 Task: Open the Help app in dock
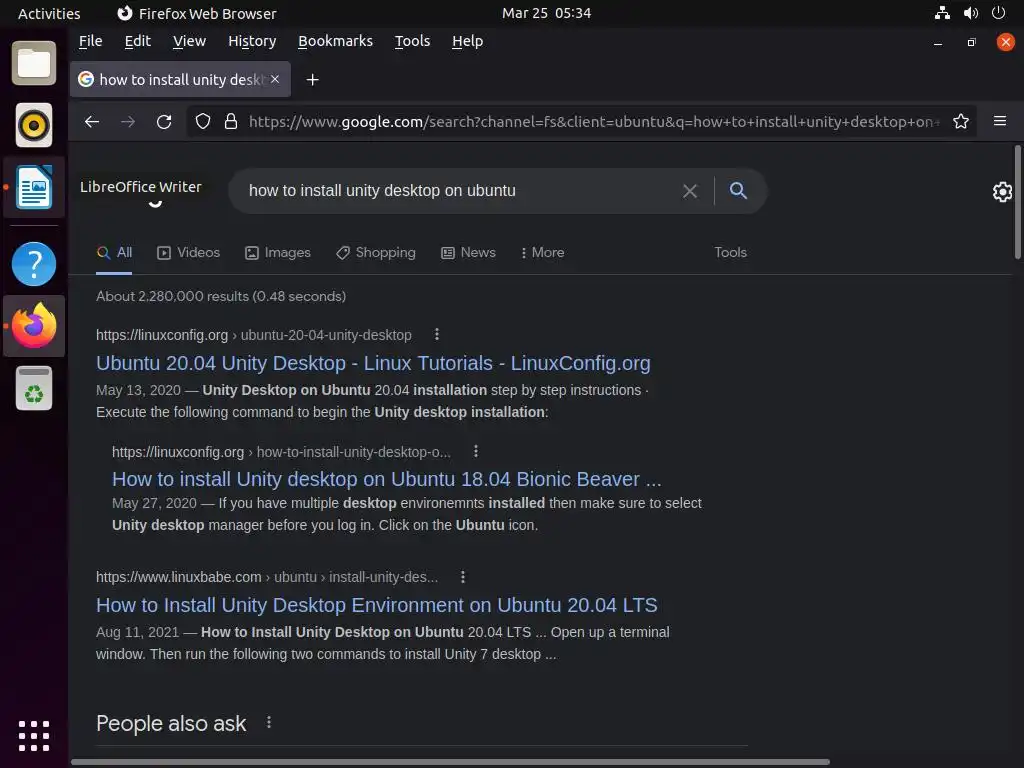pyautogui.click(x=34, y=264)
